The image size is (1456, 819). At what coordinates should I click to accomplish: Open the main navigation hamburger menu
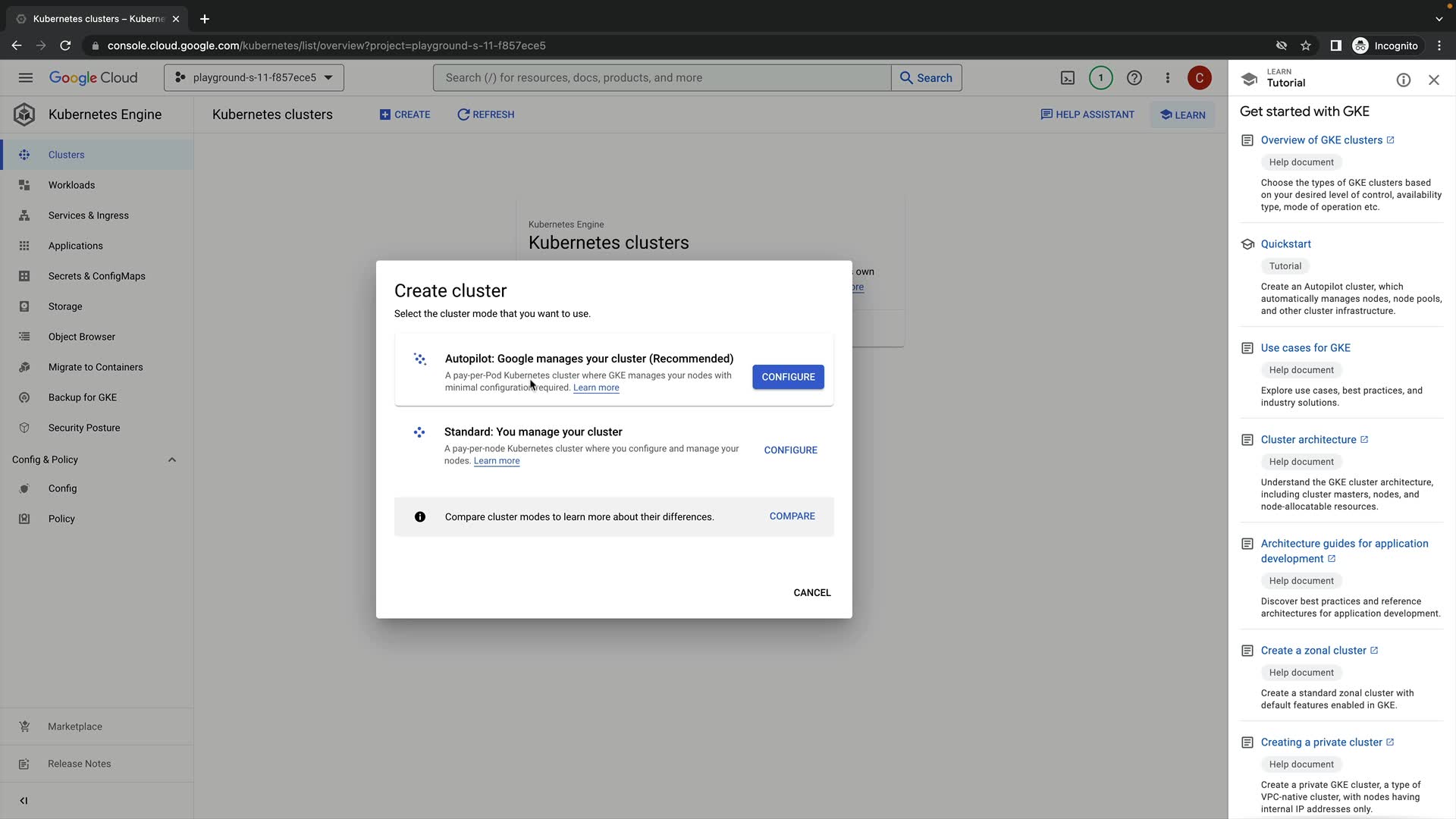tap(25, 78)
